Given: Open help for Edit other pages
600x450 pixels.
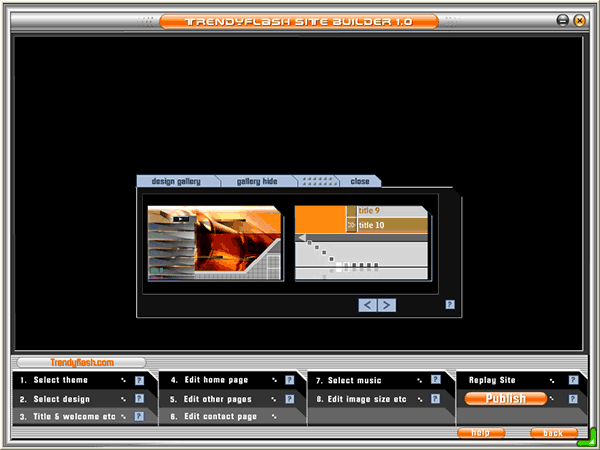Looking at the screenshot, I should [x=290, y=399].
